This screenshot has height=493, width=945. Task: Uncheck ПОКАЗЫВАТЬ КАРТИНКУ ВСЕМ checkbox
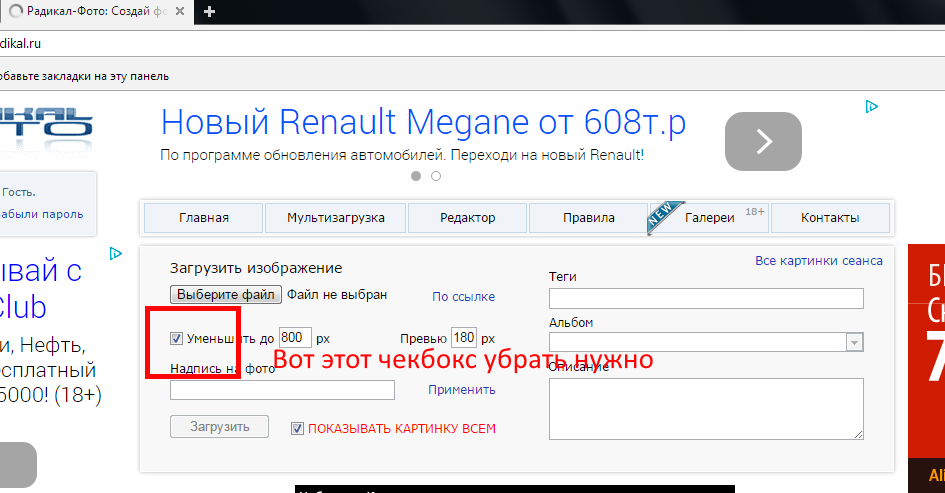297,428
